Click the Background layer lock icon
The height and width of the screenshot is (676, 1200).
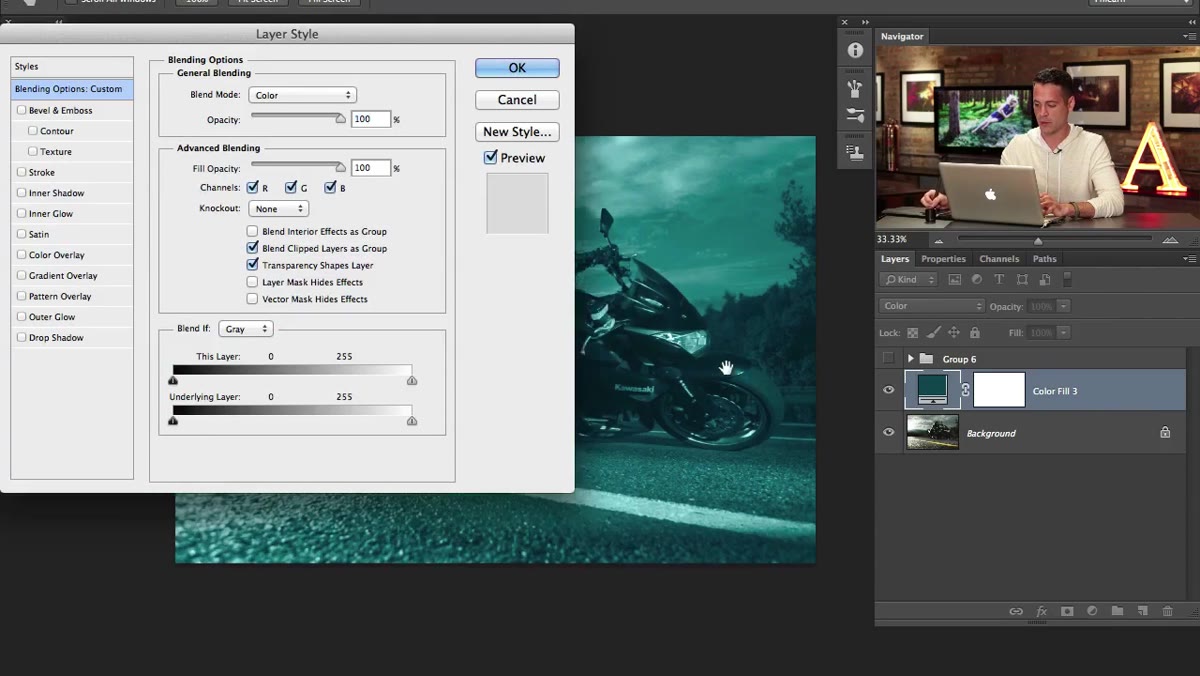coord(1165,433)
